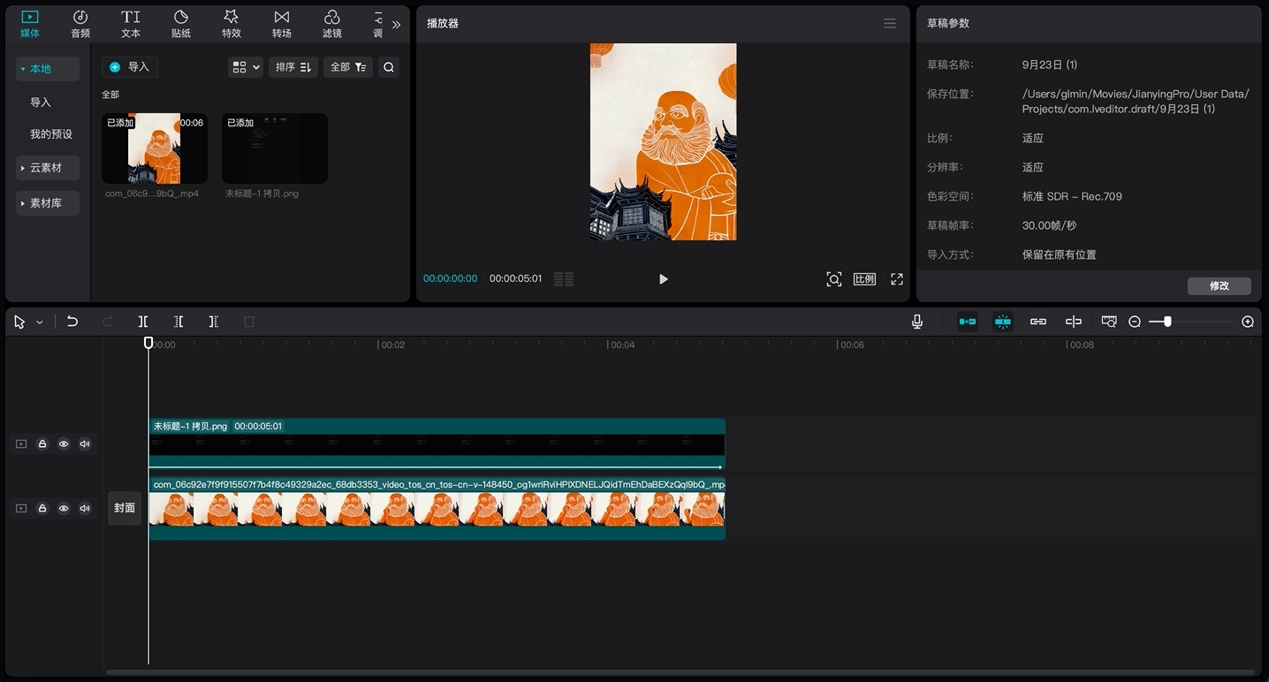Open the pointer tool mode dropdown
This screenshot has height=682, width=1269.
point(40,322)
